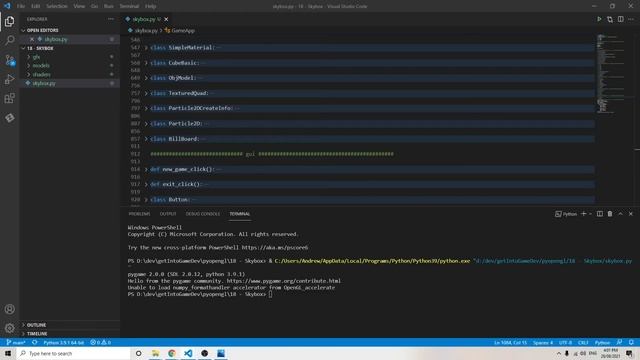Viewport: 640px width, 360px height.
Task: Run Python file with the play icon
Action: [x=599, y=19]
